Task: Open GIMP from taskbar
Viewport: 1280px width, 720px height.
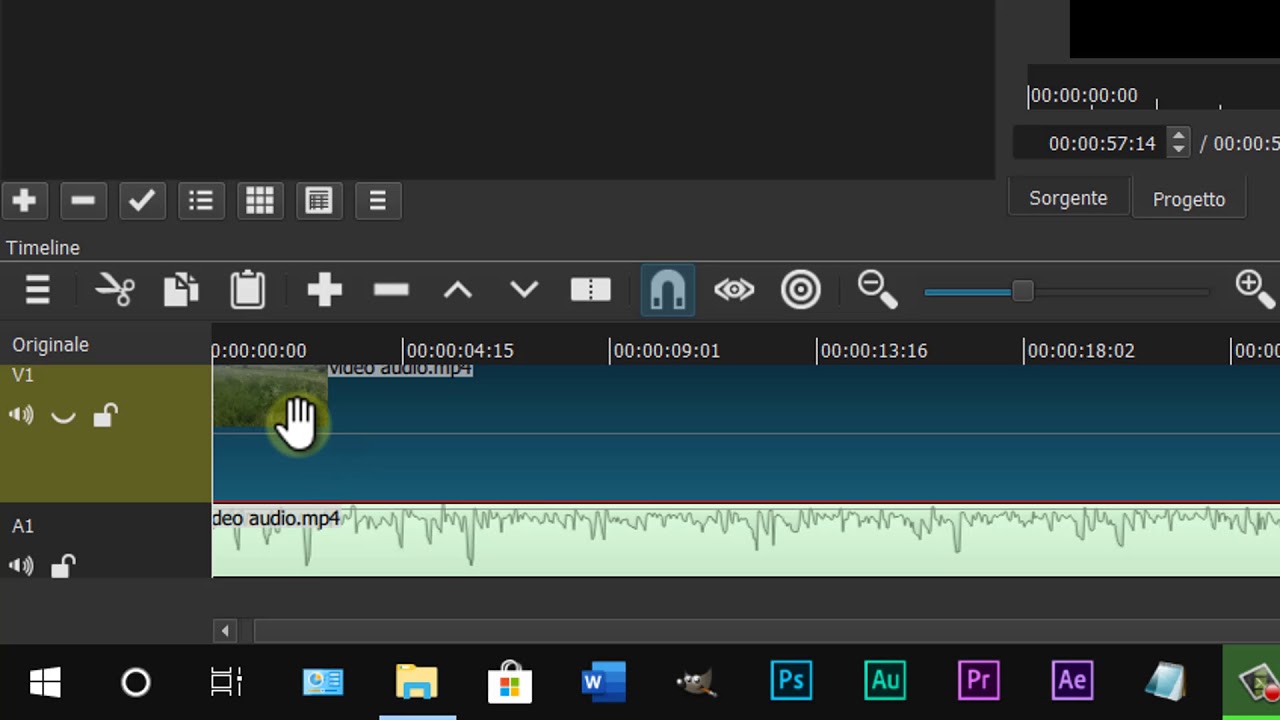Action: [697, 682]
